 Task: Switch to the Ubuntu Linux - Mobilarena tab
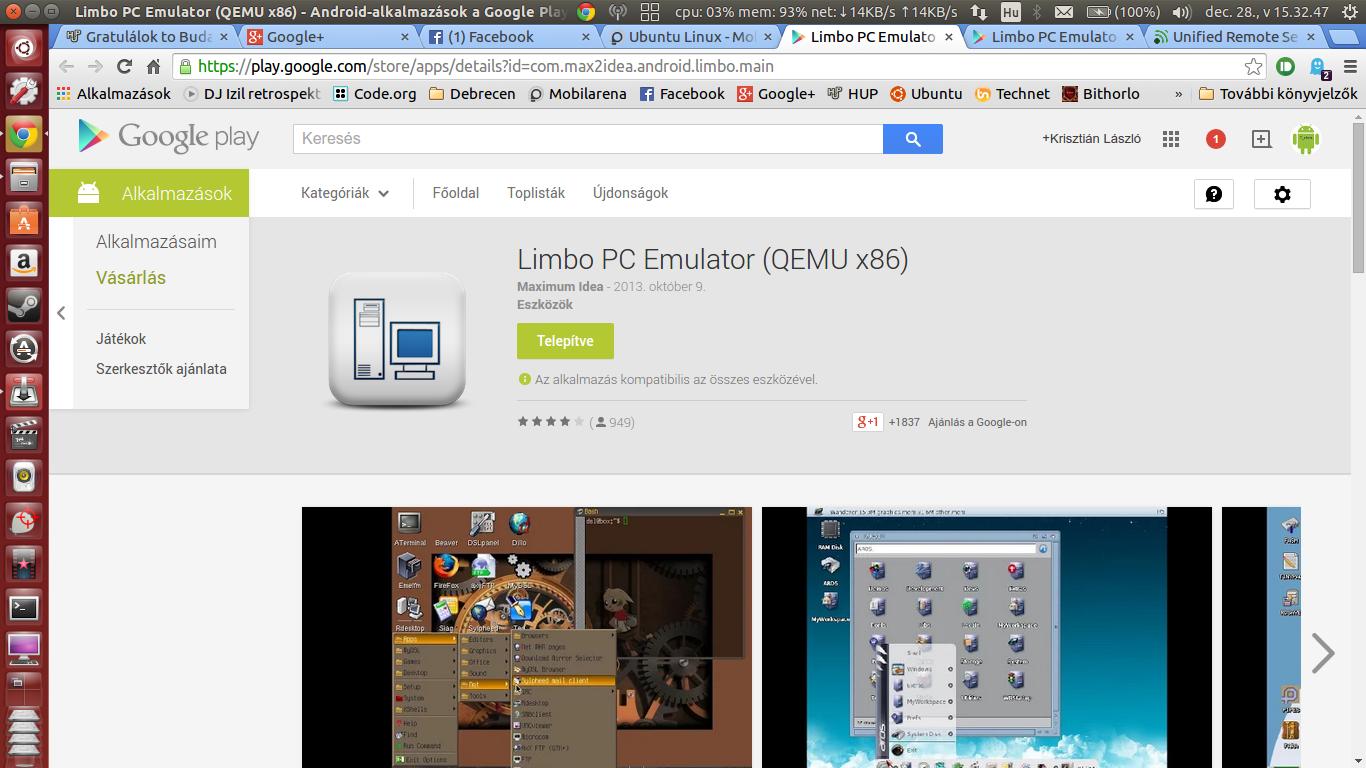(x=691, y=37)
